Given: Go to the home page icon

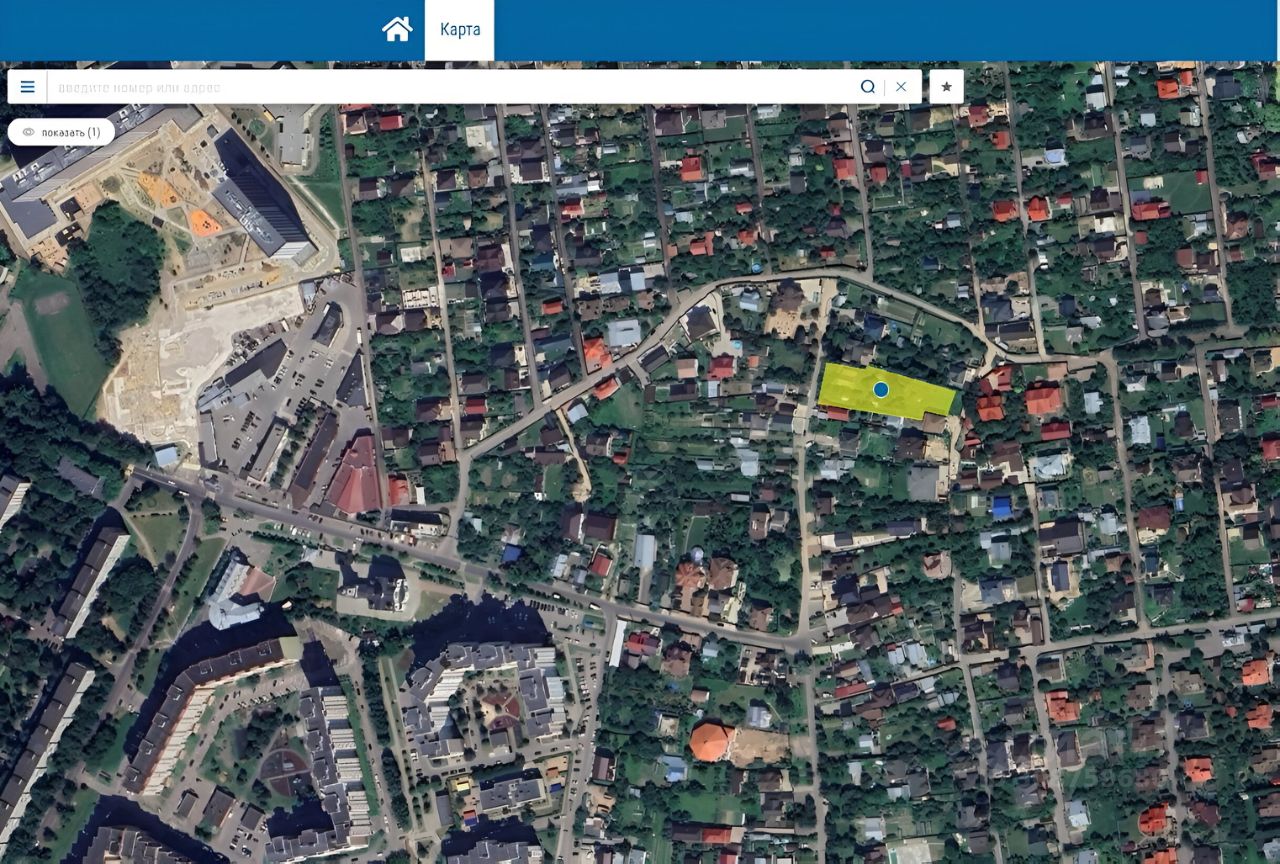Looking at the screenshot, I should tap(397, 29).
